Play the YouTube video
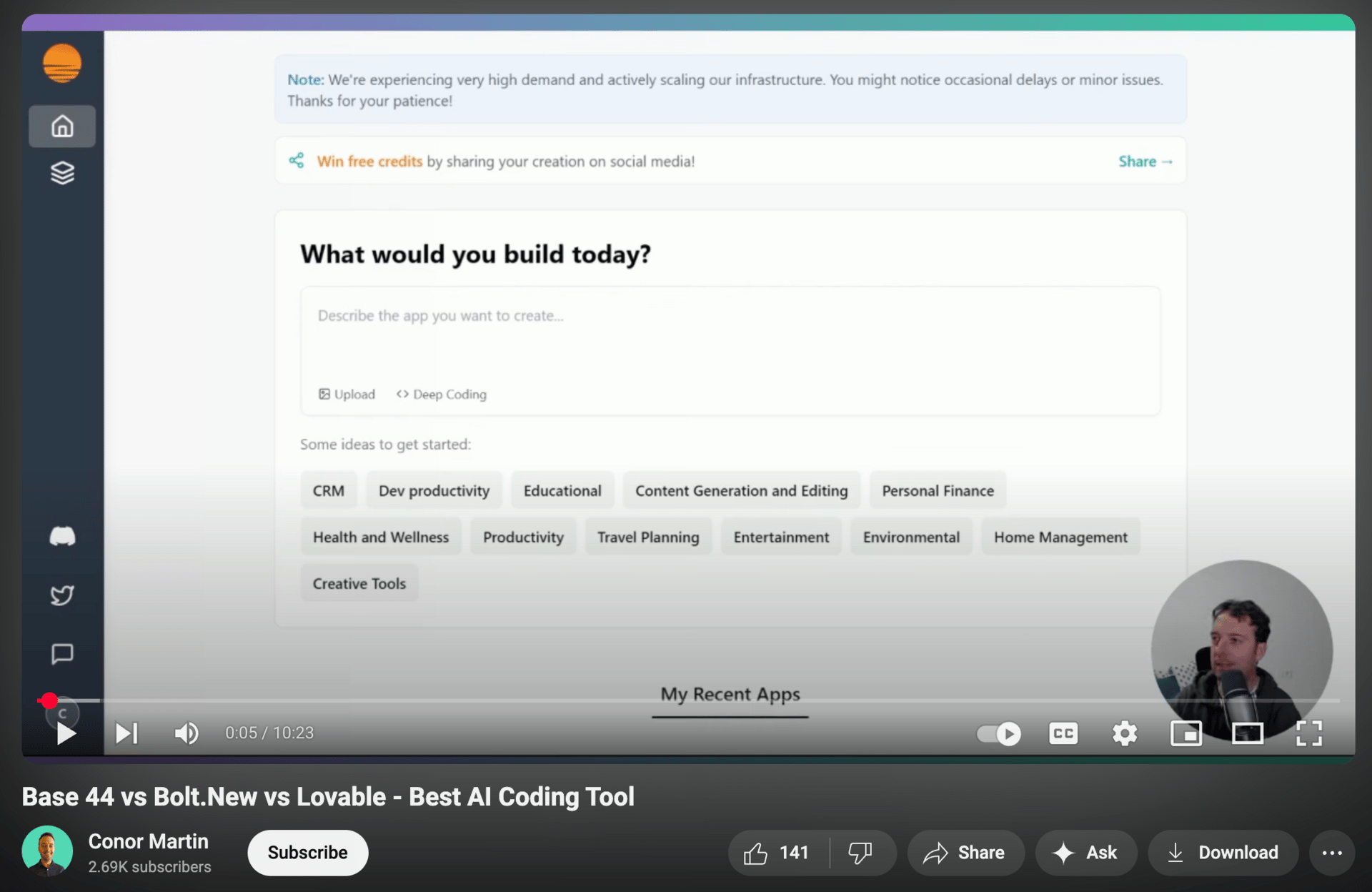1372x892 pixels. coord(66,733)
